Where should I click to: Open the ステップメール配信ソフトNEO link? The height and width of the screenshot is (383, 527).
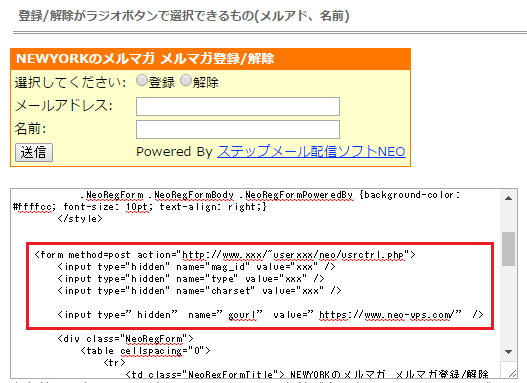click(311, 152)
